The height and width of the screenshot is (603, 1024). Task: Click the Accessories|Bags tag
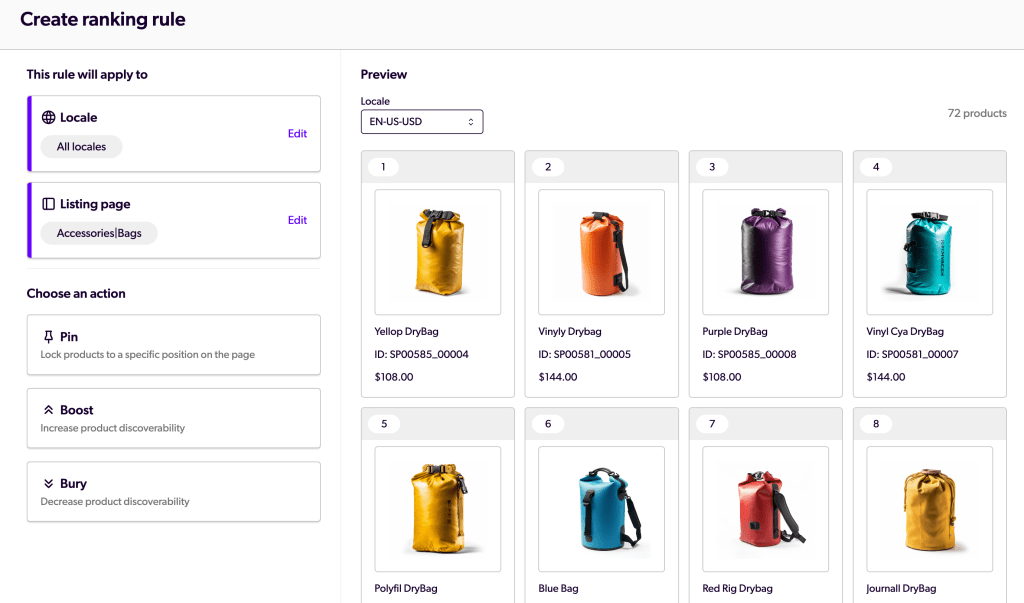pos(99,233)
